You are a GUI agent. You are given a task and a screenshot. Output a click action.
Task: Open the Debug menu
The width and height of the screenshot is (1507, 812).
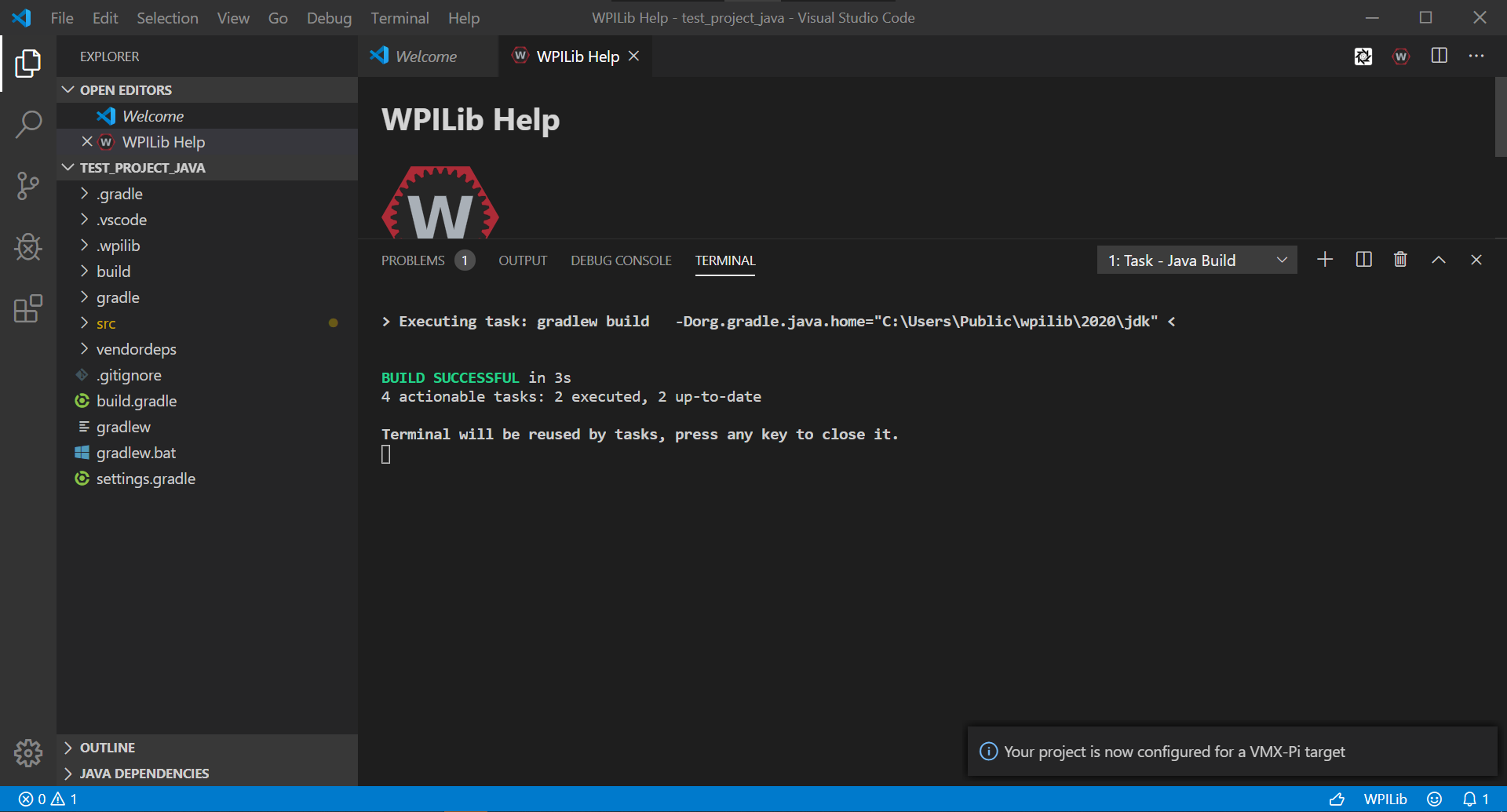(329, 17)
